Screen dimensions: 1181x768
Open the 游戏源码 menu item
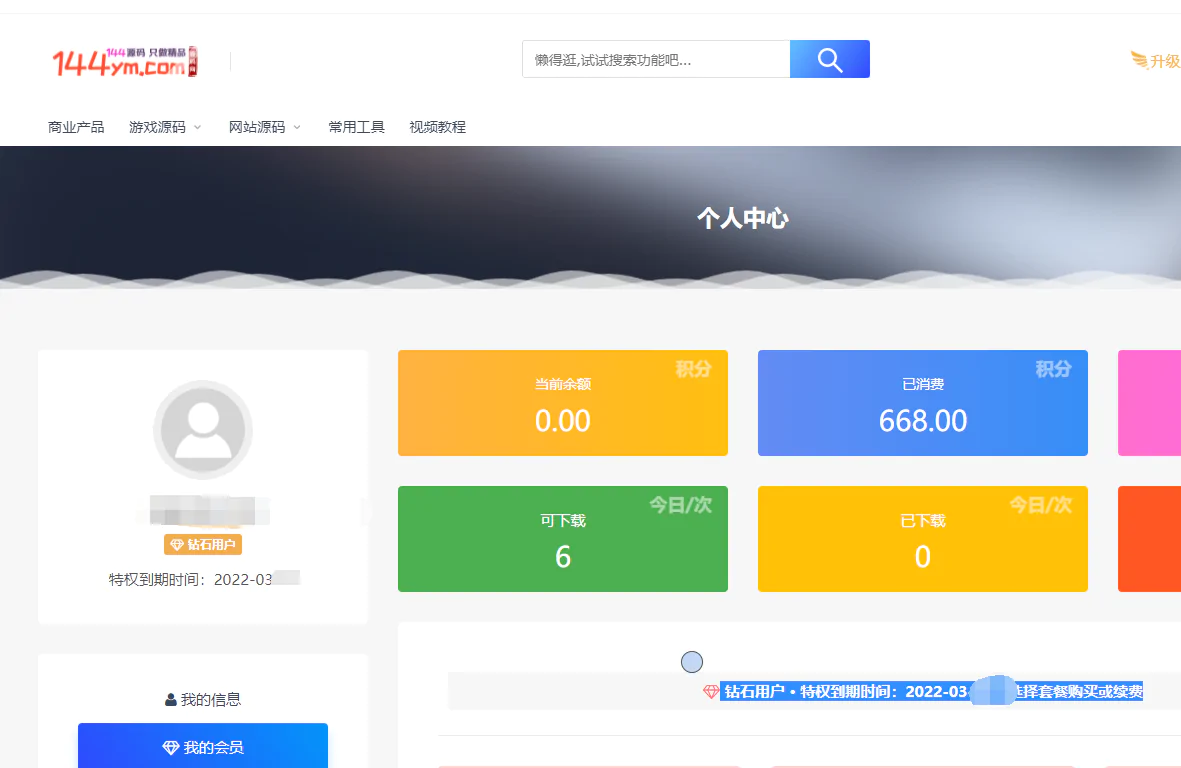point(157,127)
